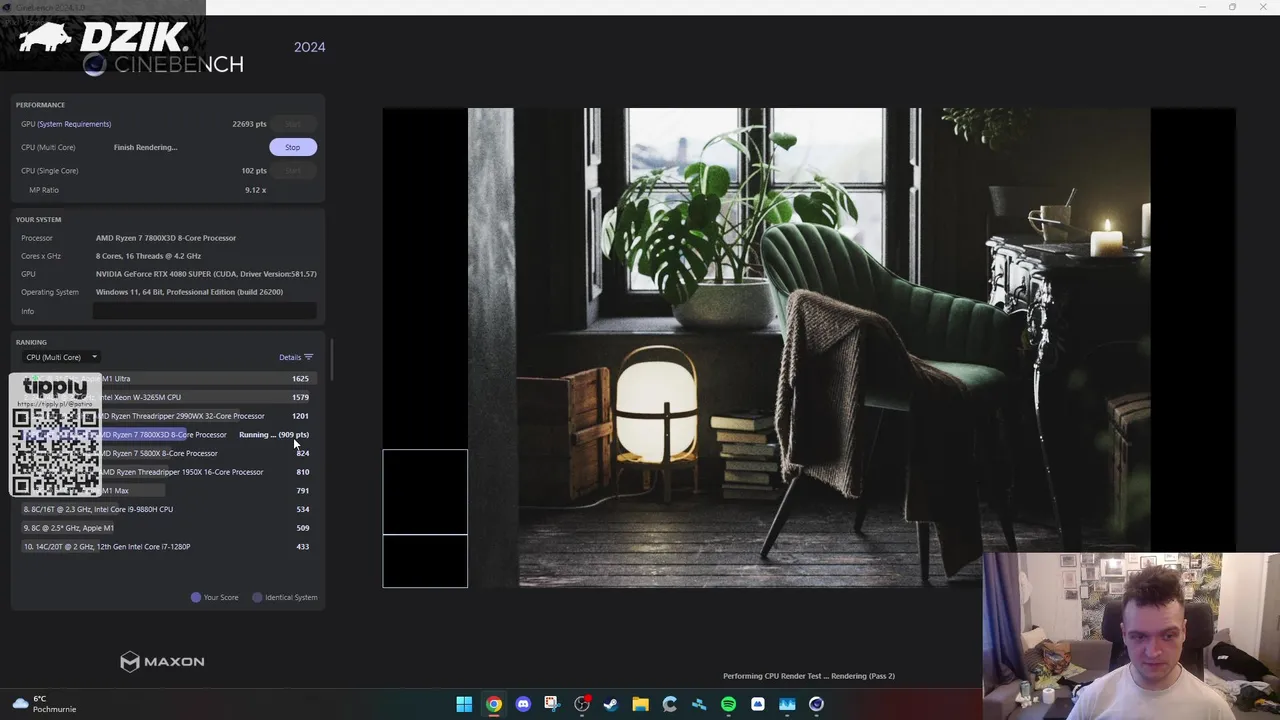1280x720 pixels.
Task: Click the Windows 11 operating system text
Action: (x=189, y=292)
